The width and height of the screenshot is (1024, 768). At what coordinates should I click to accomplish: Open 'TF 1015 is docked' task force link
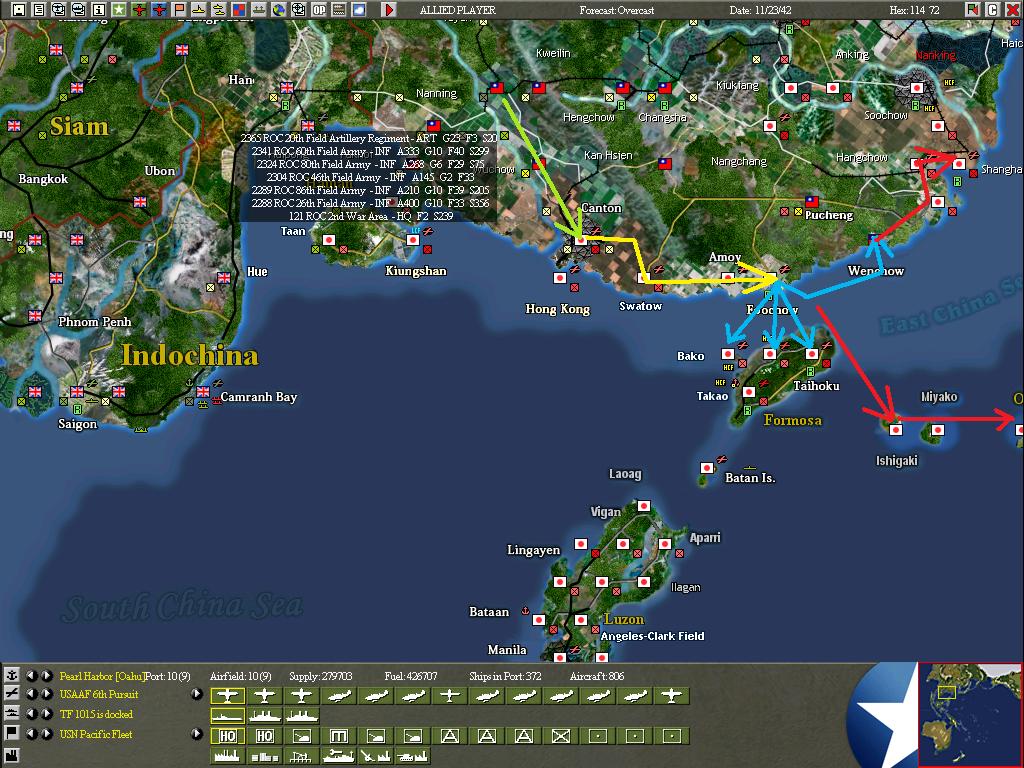(x=96, y=714)
